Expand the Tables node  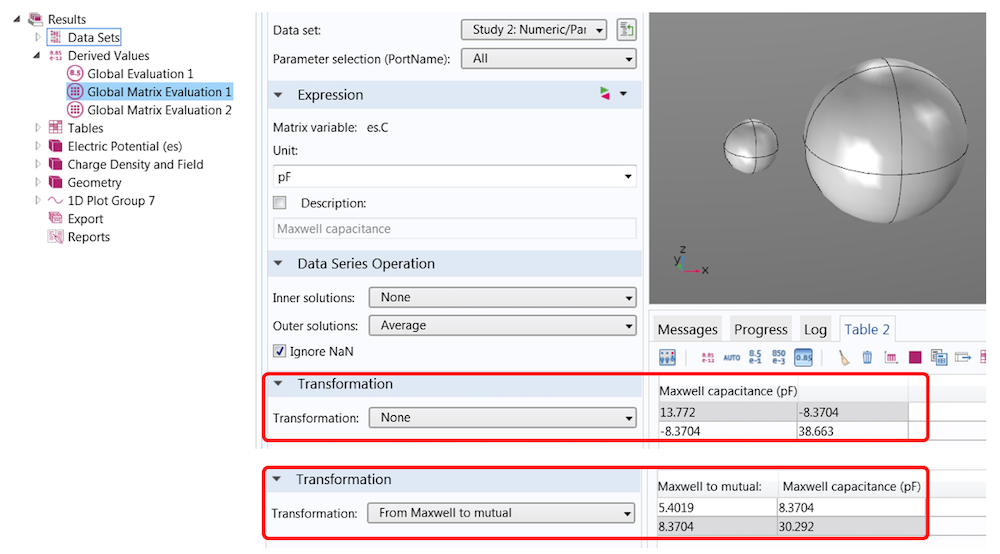click(x=37, y=128)
